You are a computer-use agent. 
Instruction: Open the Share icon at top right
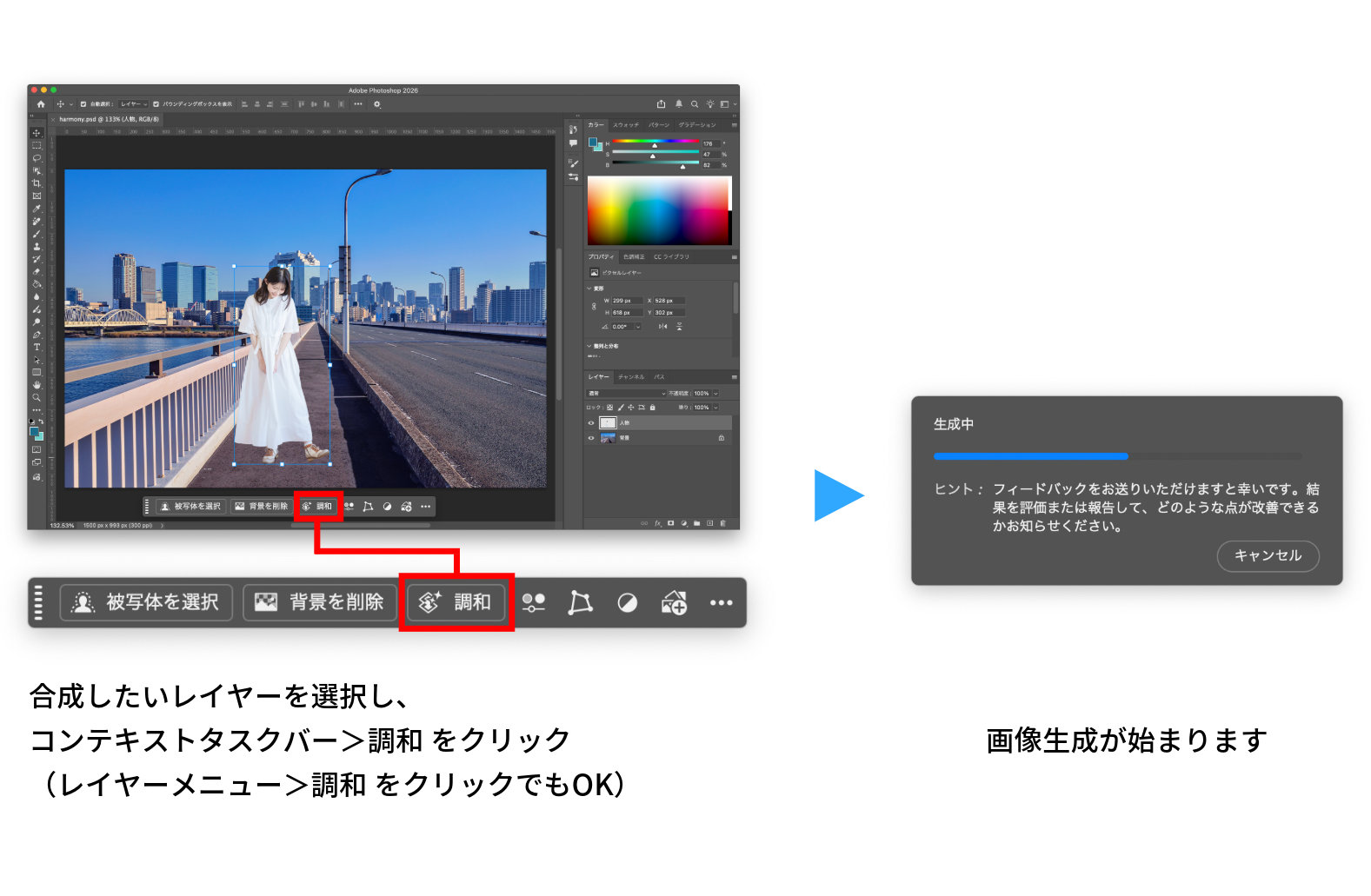click(x=661, y=104)
